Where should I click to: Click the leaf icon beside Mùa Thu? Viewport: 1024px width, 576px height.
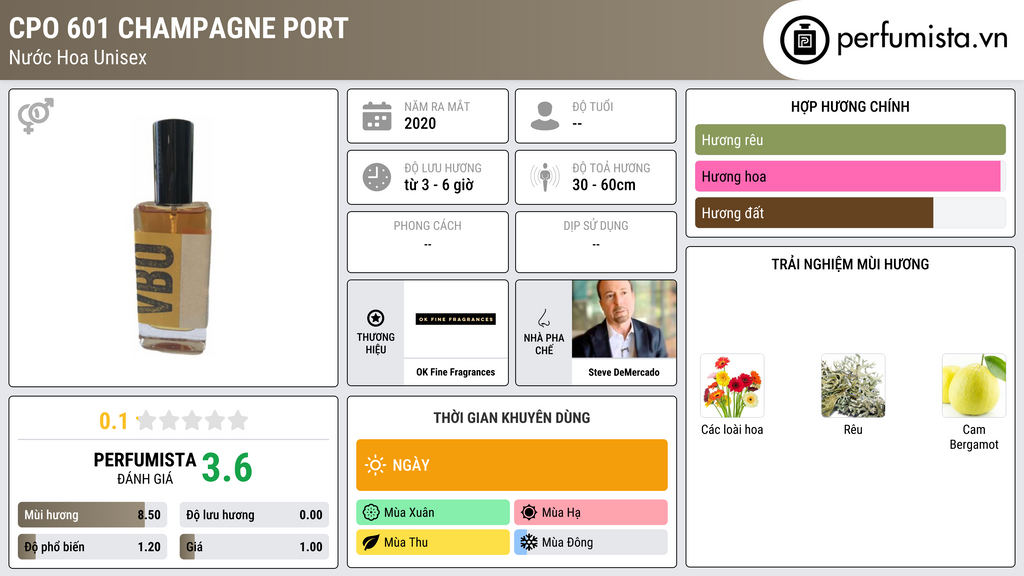(371, 542)
